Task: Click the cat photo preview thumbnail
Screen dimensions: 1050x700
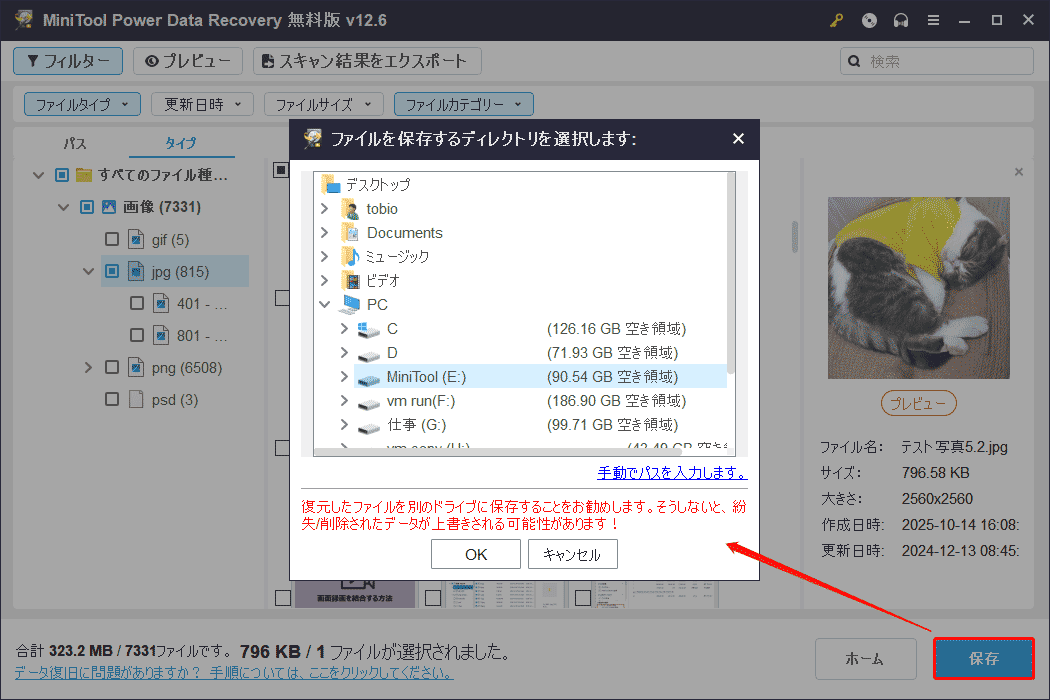Action: pyautogui.click(x=918, y=287)
